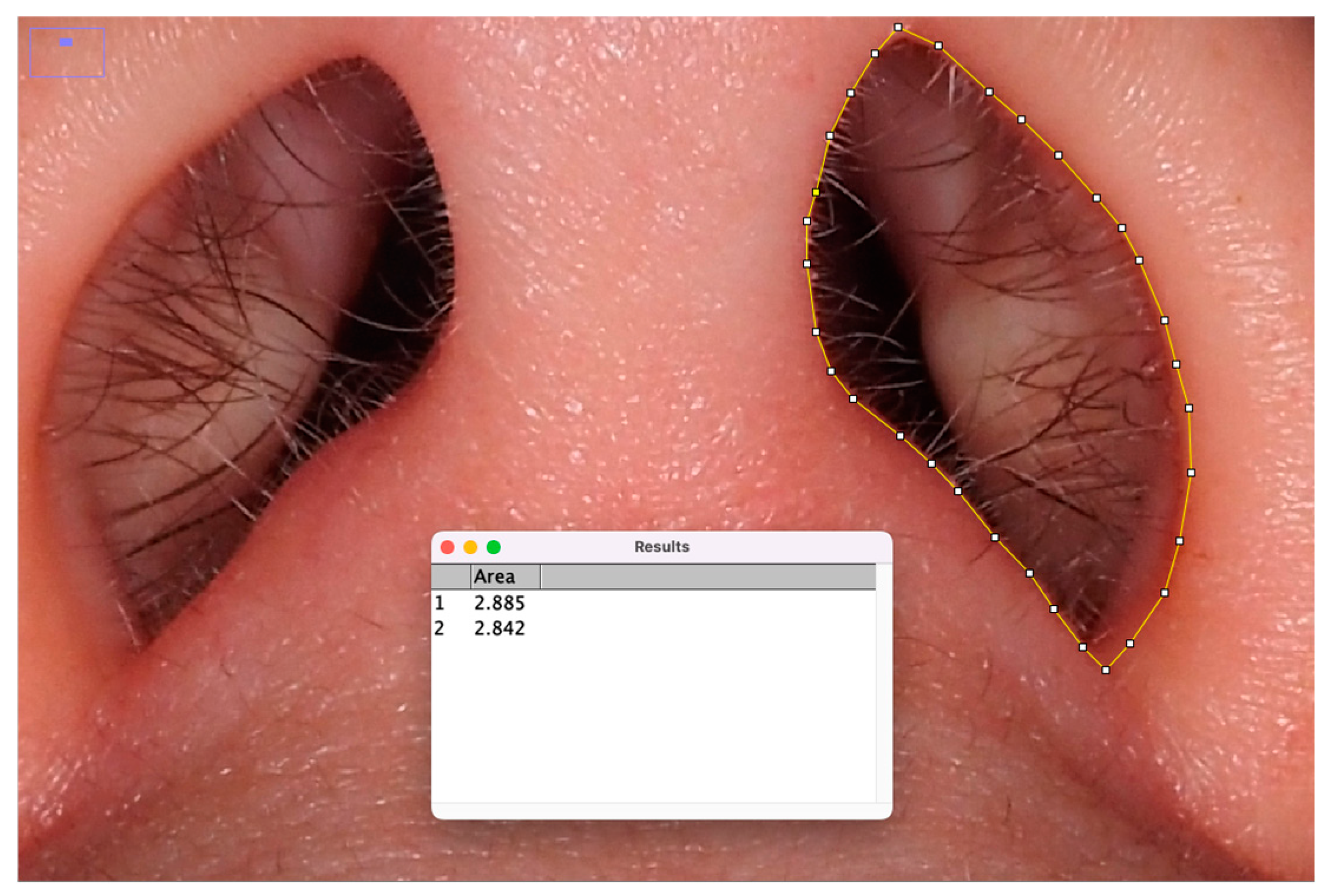Viewport: 1332px width, 896px height.
Task: Minimize Results window using yellow button
Action: (x=470, y=548)
